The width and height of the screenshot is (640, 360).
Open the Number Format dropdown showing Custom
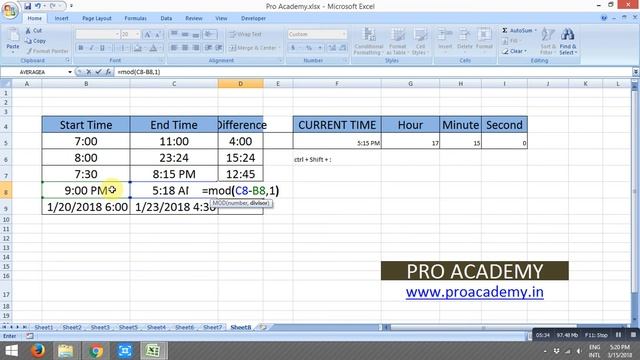(x=344, y=34)
